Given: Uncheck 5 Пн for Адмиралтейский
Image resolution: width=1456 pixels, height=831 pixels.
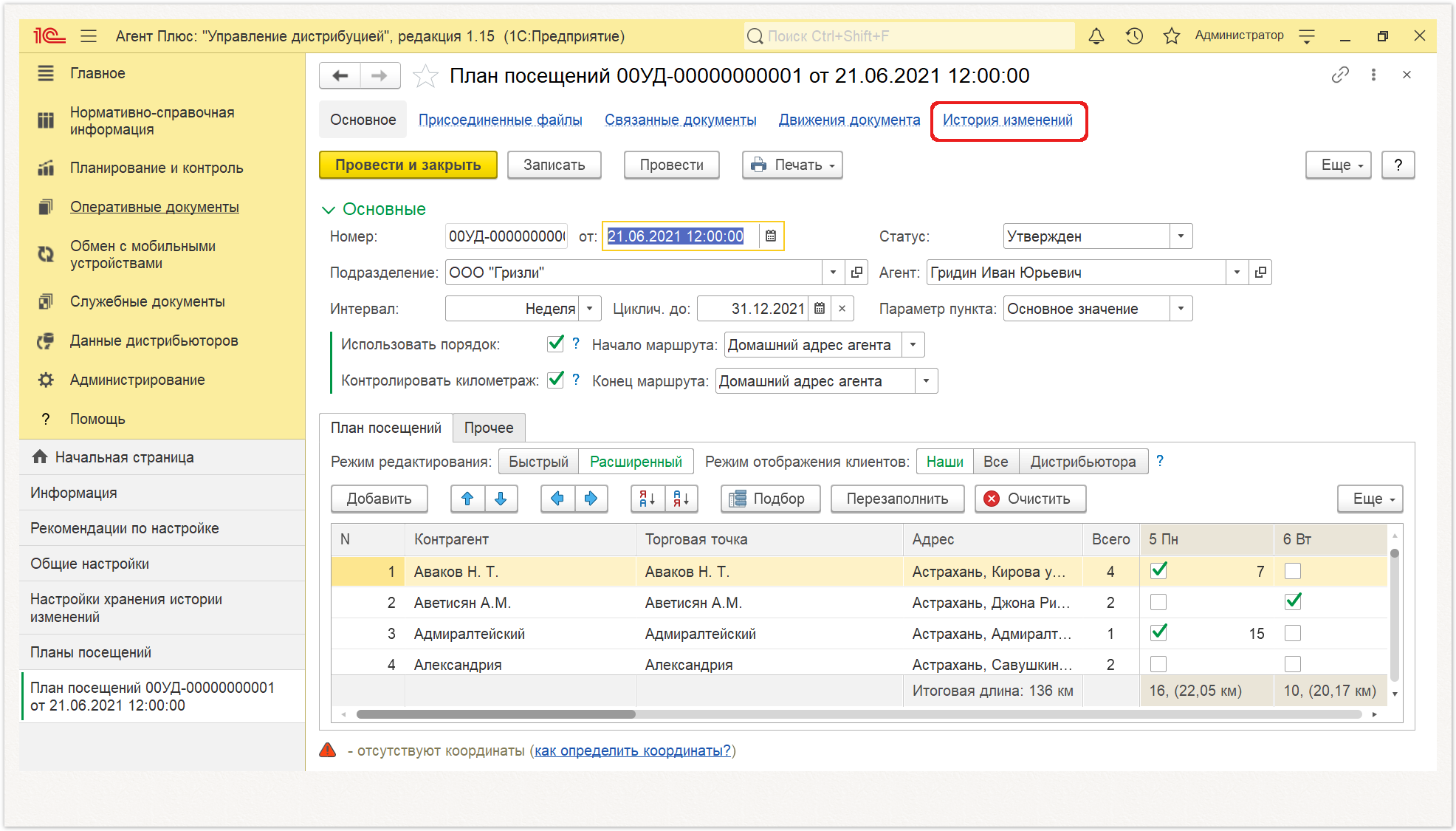Looking at the screenshot, I should (x=1158, y=632).
